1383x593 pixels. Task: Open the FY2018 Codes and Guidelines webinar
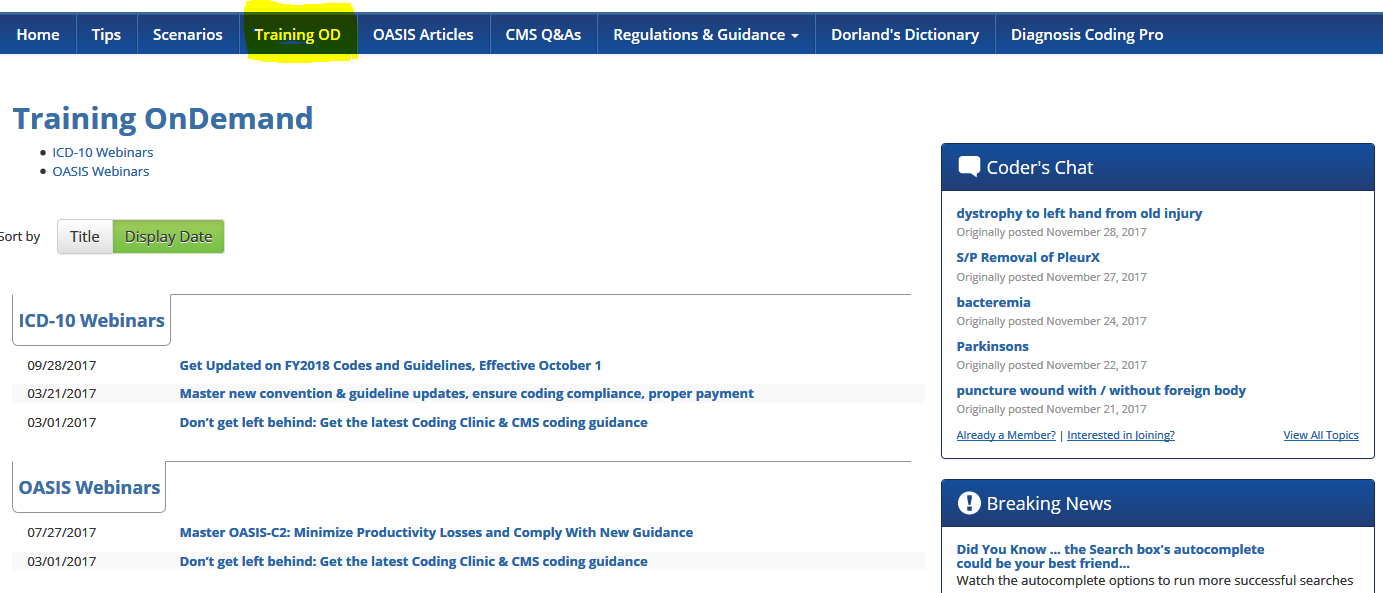tap(390, 365)
